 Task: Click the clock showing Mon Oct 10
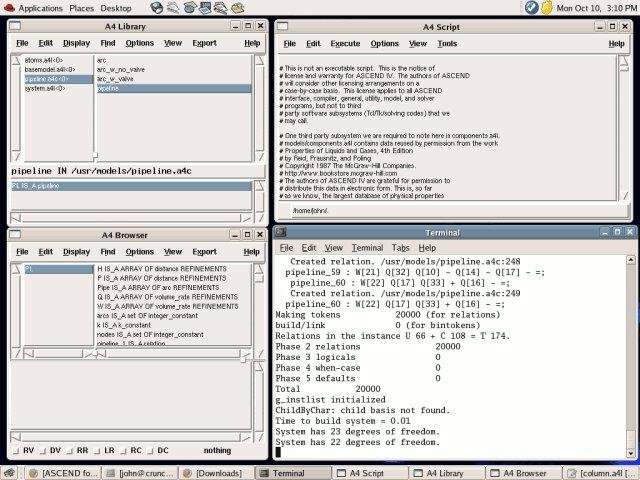coord(597,8)
